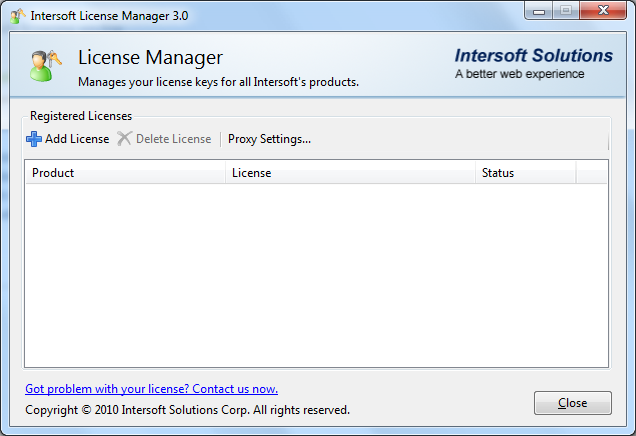
Task: Click the 'Intersoft License Manager 3.0' title bar text
Action: click(109, 16)
